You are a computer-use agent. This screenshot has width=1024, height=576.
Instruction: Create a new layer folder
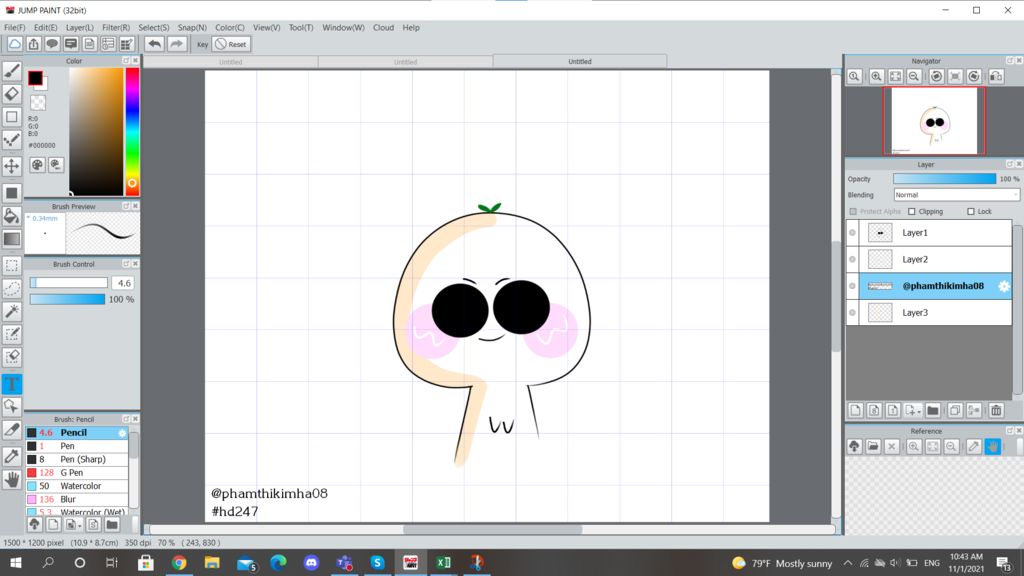[933, 410]
